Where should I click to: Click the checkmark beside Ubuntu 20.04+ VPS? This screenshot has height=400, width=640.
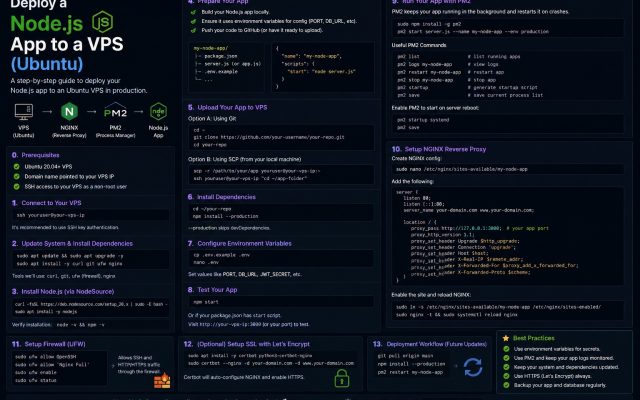(17, 167)
